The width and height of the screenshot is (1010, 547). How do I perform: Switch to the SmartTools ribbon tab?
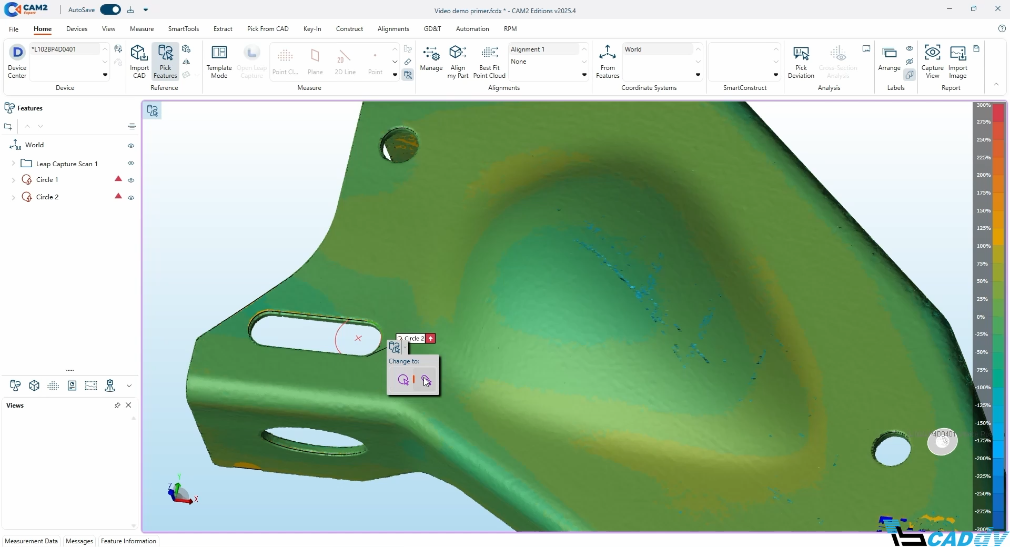click(184, 29)
